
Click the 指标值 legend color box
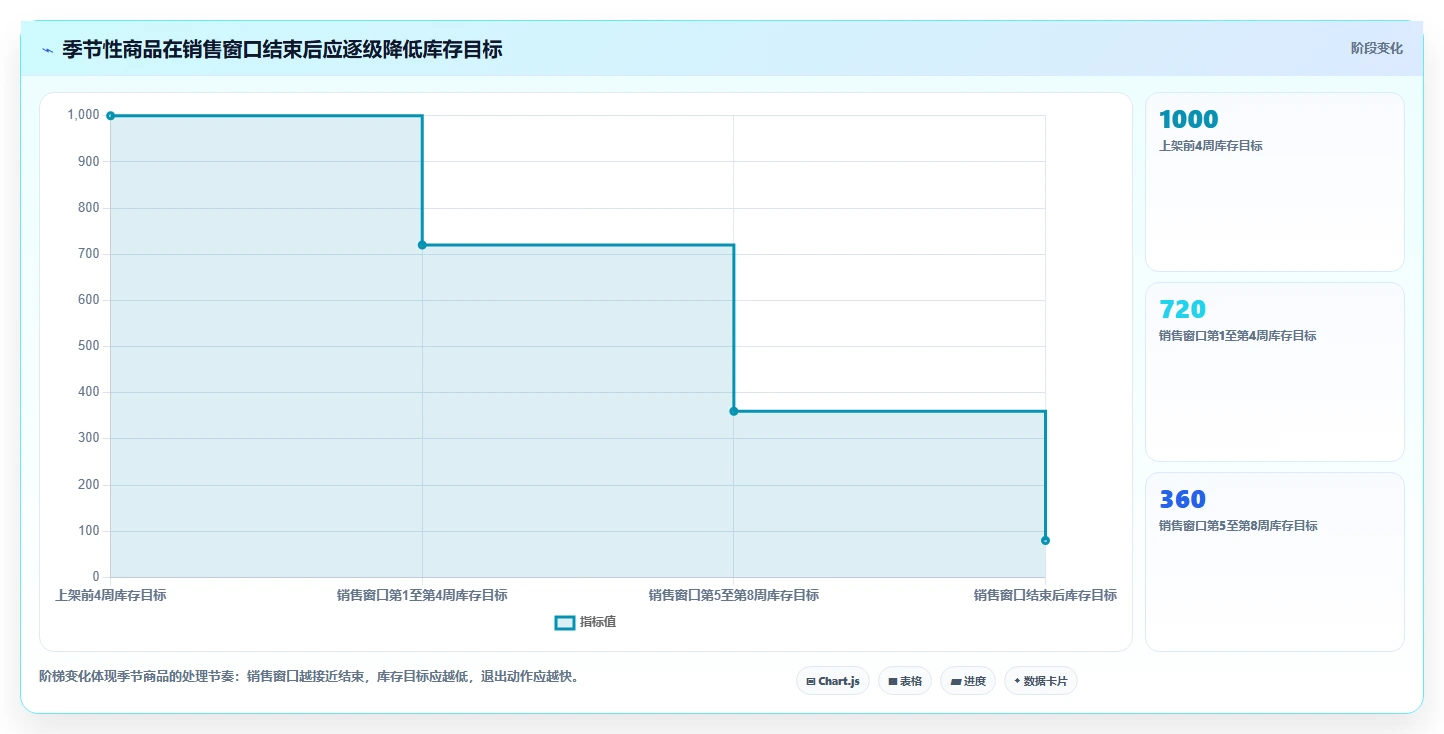564,622
